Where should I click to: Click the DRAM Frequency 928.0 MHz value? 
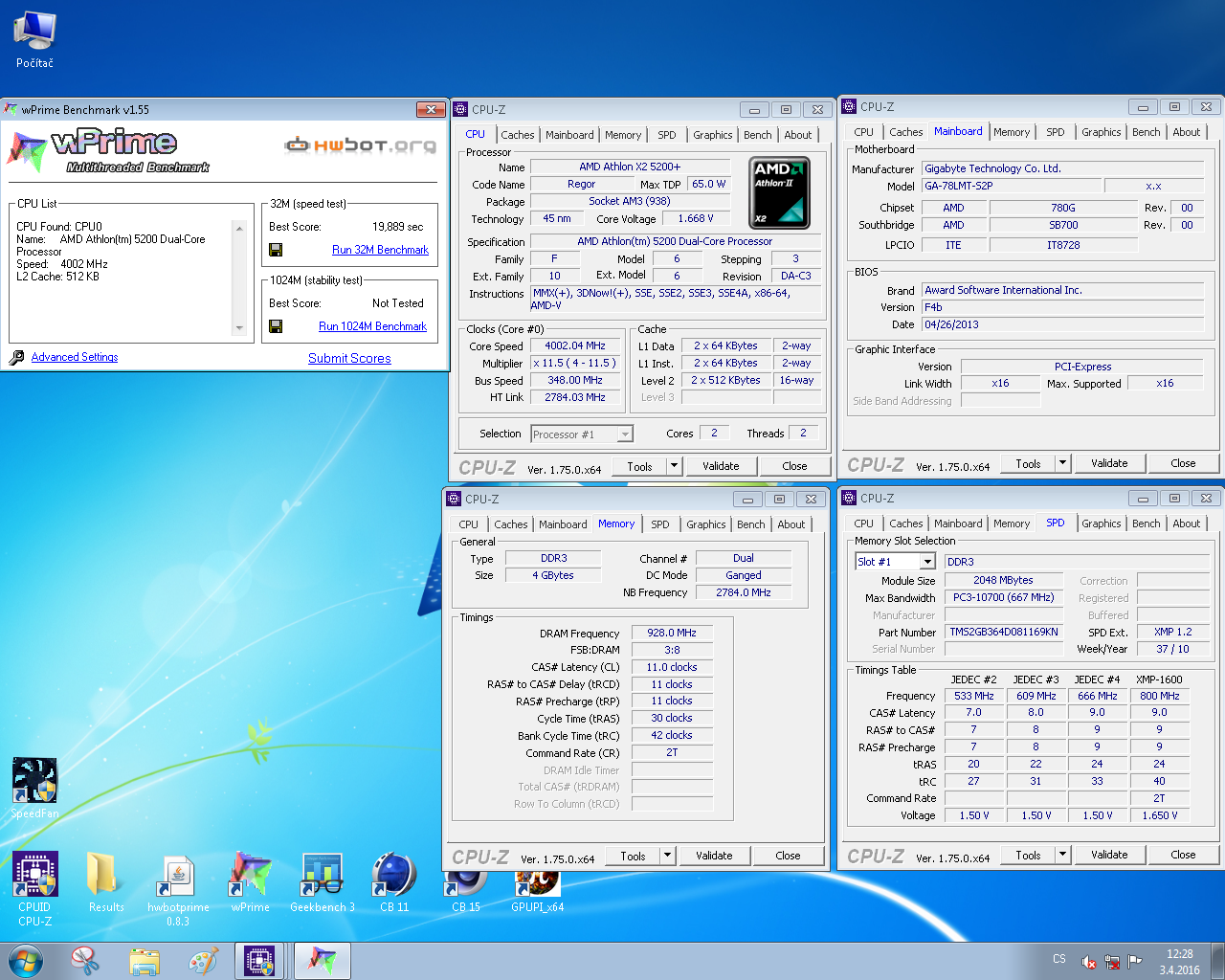coord(672,634)
